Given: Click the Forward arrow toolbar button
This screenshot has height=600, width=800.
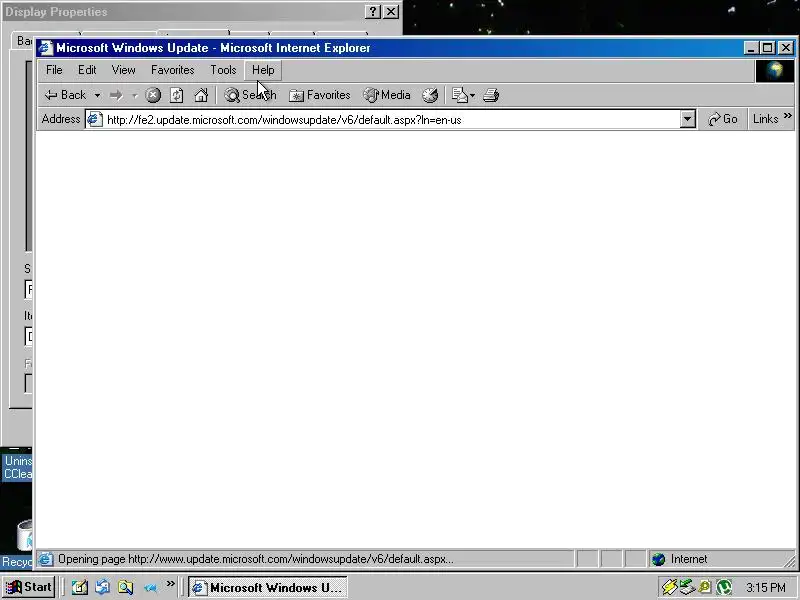Looking at the screenshot, I should coord(116,95).
